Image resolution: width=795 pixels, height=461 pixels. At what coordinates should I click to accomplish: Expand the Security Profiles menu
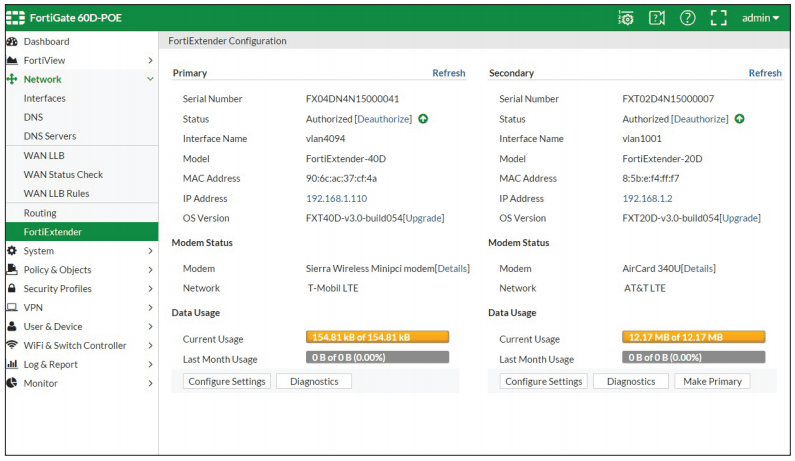pos(150,289)
